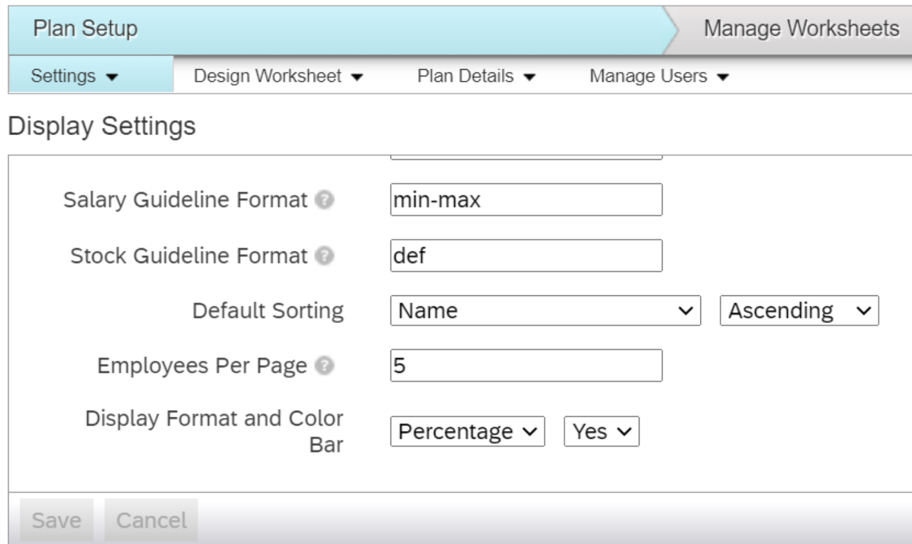Open help tooltip for Employees Per Page
912x544 pixels.
[x=324, y=367]
